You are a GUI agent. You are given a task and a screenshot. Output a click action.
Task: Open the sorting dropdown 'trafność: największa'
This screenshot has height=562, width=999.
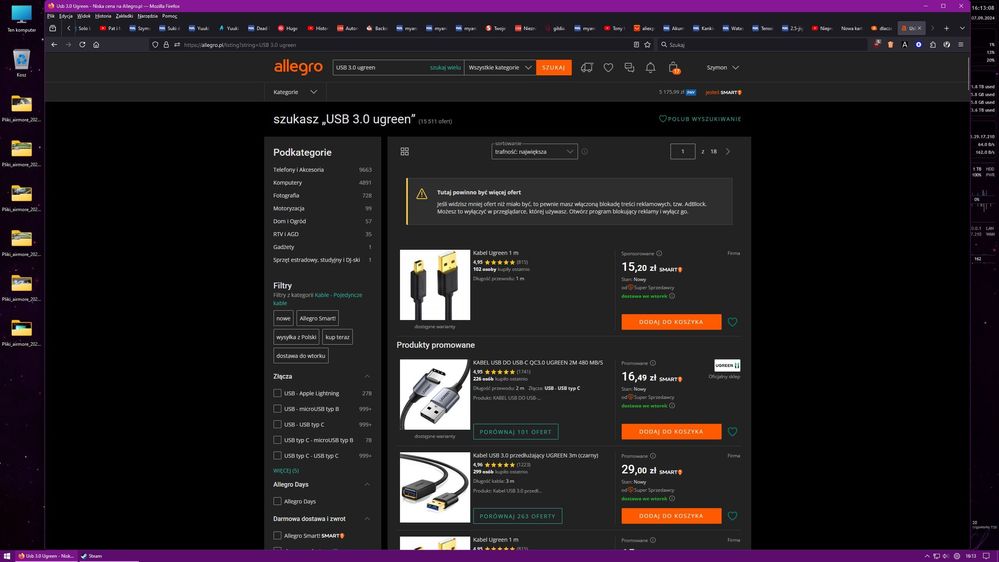pyautogui.click(x=534, y=152)
